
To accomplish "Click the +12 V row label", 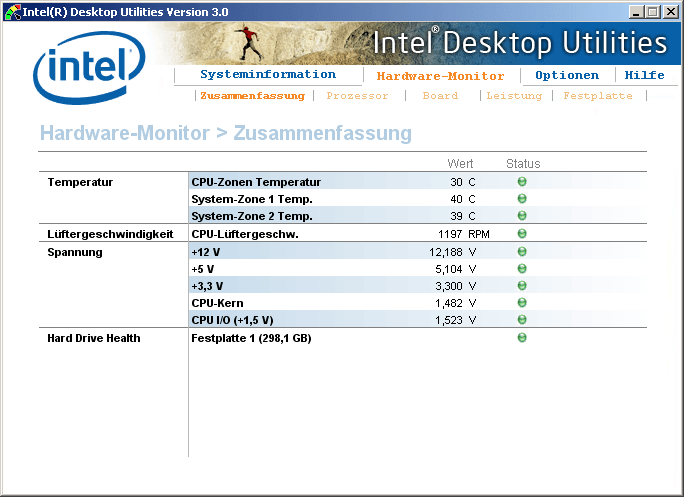I will (x=205, y=252).
